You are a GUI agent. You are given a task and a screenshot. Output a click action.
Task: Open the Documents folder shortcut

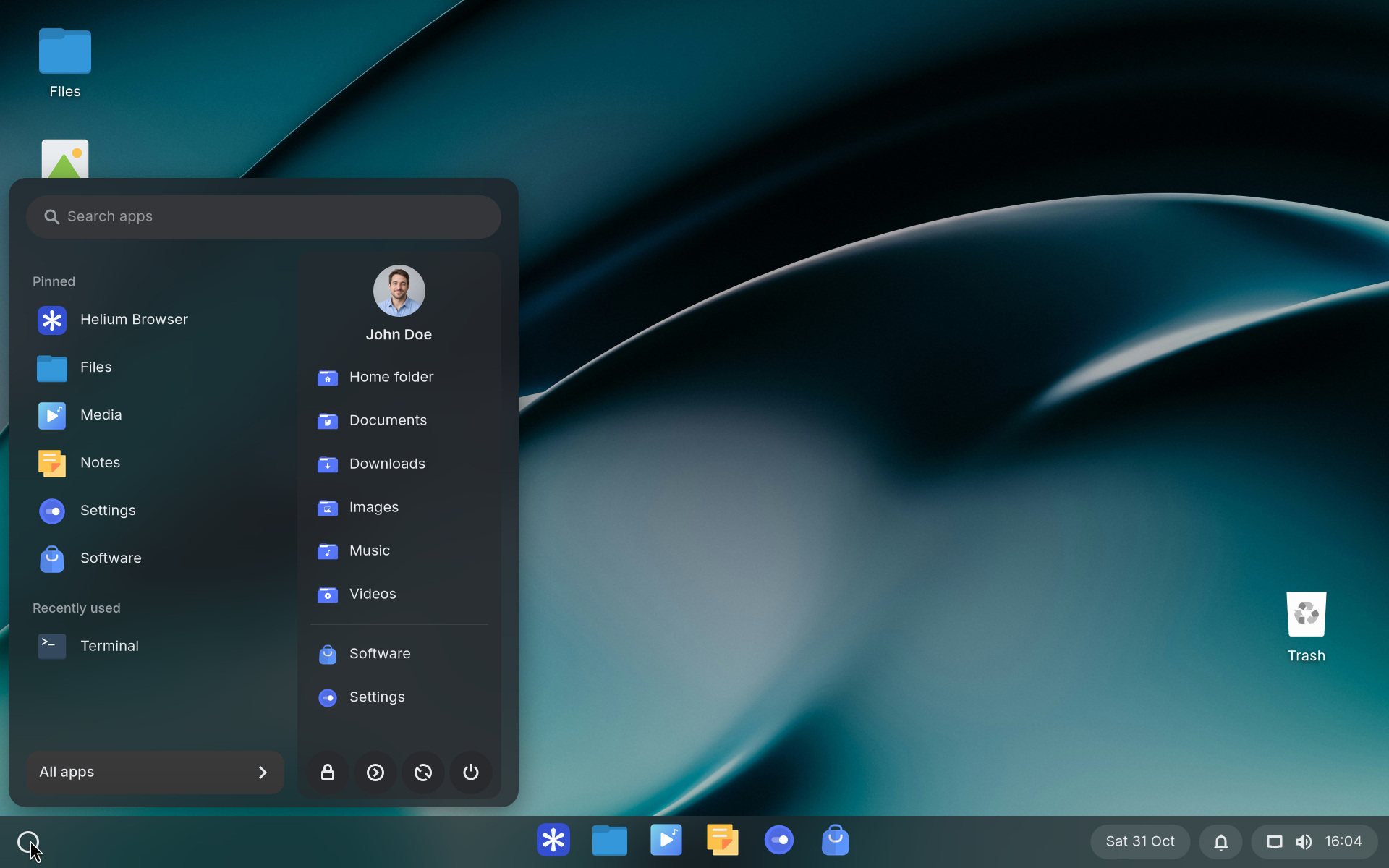pos(399,421)
